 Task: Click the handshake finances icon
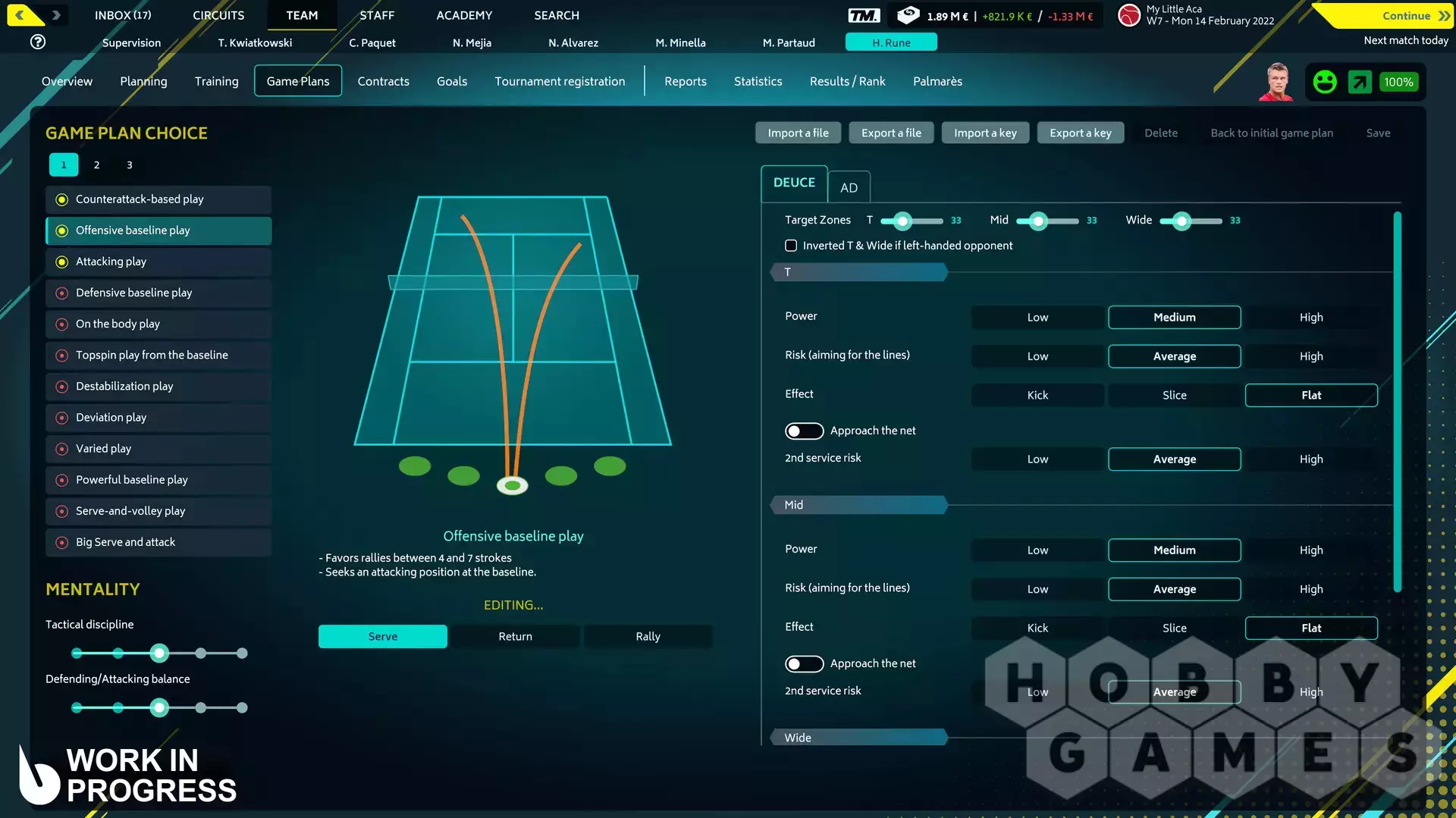[x=908, y=15]
